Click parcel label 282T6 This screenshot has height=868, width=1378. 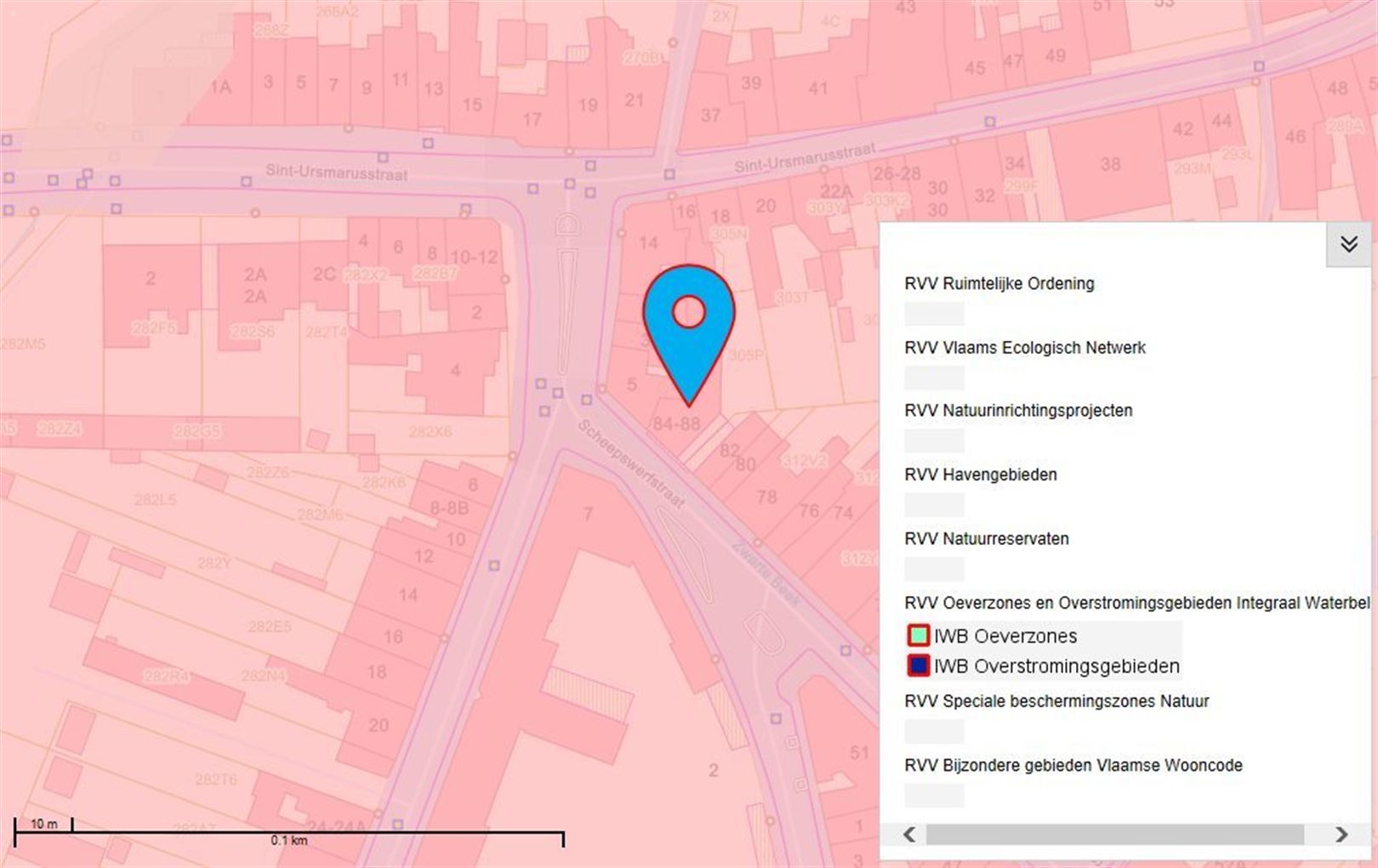click(216, 779)
